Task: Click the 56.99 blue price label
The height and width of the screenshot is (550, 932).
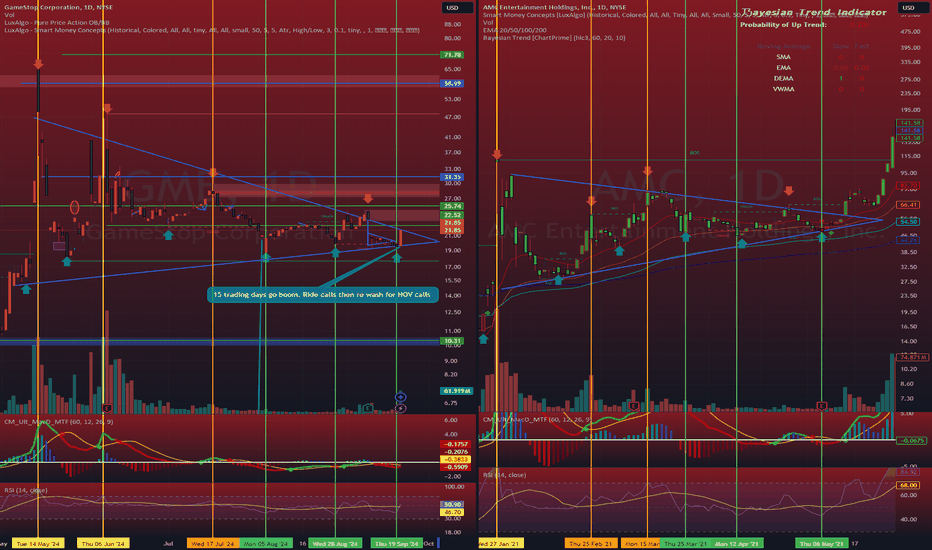Action: (452, 84)
